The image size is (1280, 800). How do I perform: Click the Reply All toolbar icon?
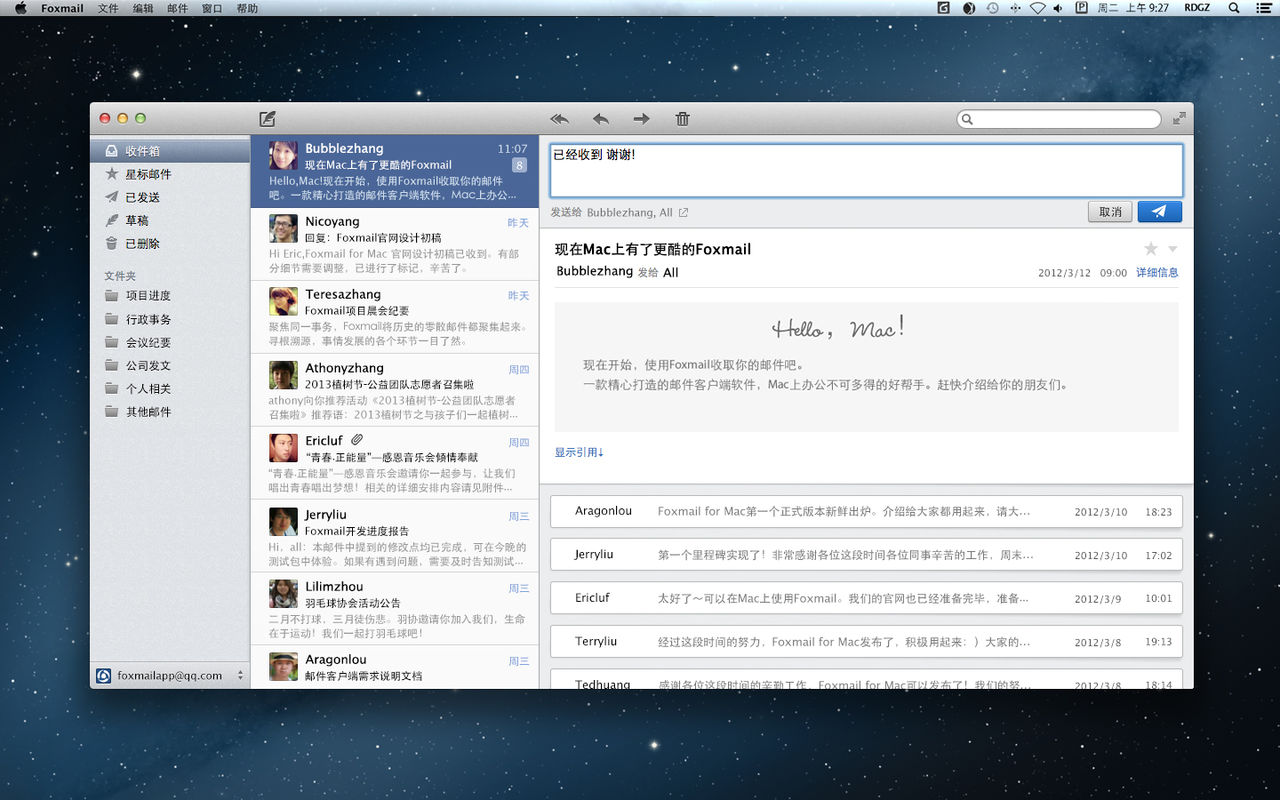point(559,119)
